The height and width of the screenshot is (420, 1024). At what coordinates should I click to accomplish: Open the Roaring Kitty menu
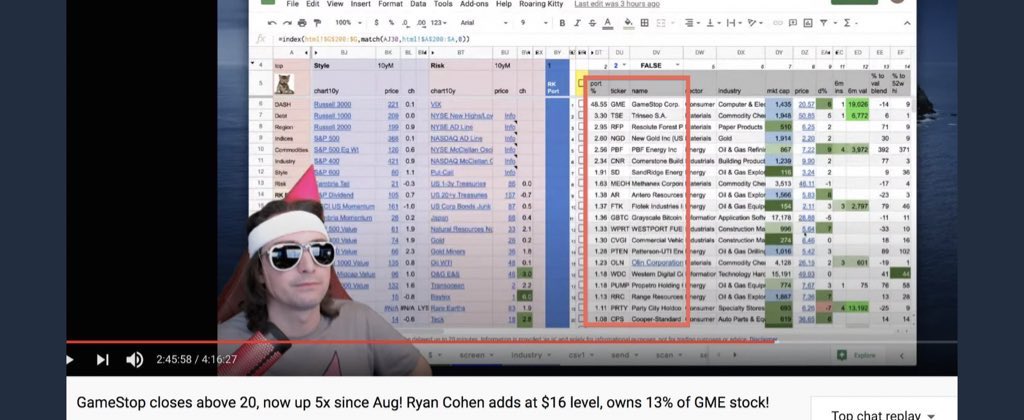point(543,4)
